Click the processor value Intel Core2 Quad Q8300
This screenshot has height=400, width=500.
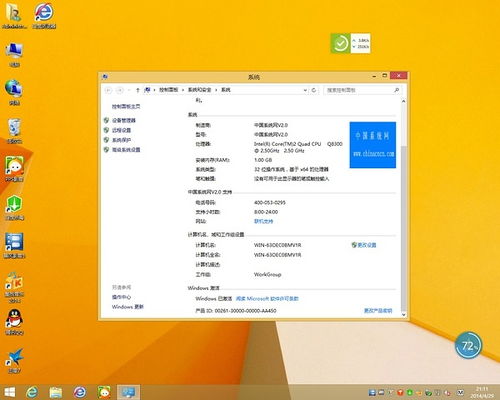coord(298,147)
